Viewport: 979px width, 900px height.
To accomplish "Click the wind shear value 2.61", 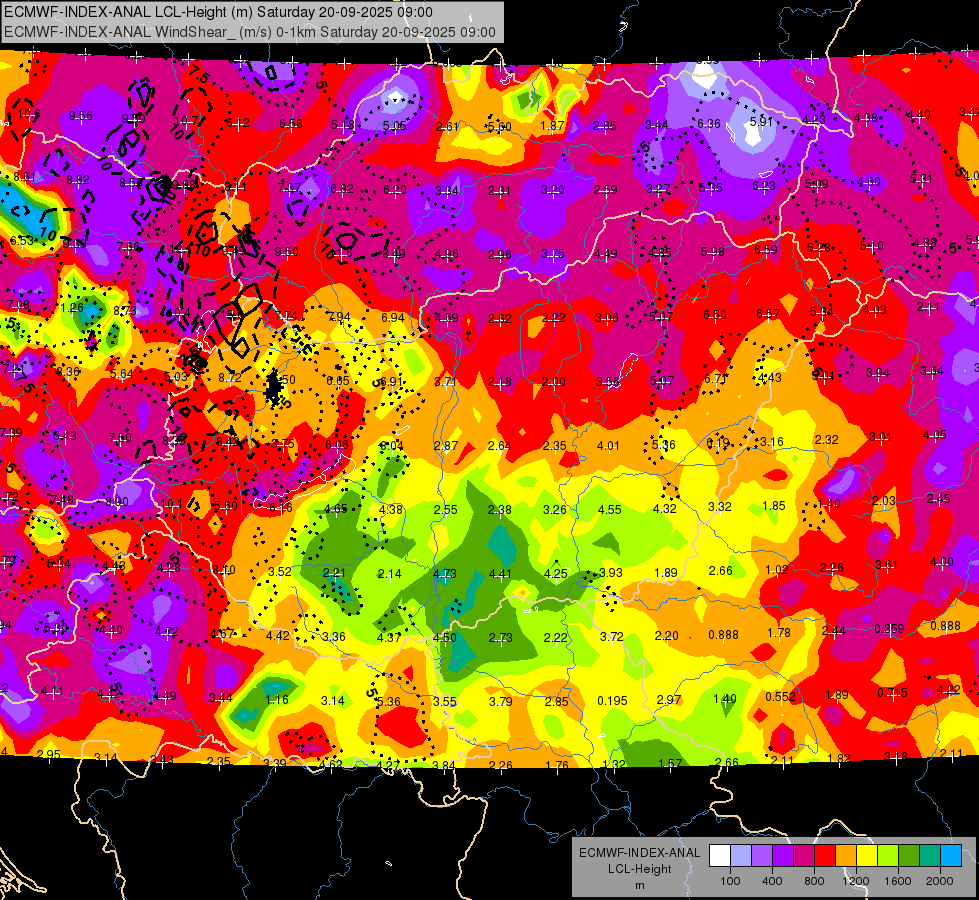I will click(x=447, y=127).
